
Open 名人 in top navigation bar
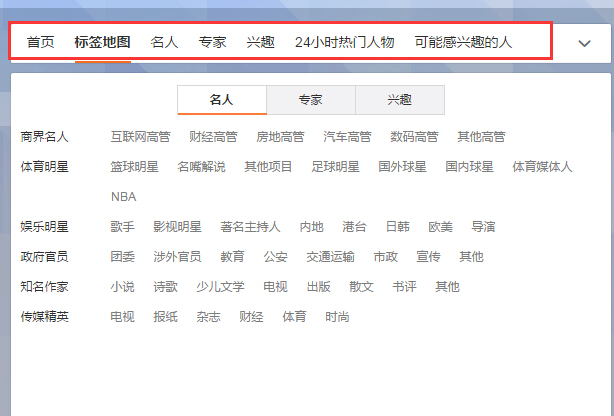coord(164,42)
